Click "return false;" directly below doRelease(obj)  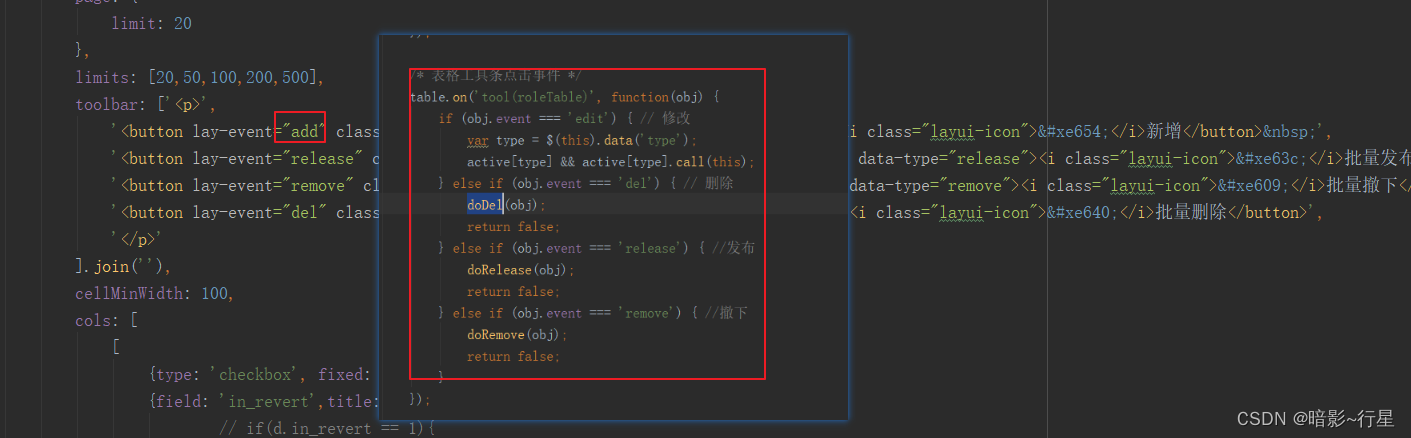pos(513,291)
